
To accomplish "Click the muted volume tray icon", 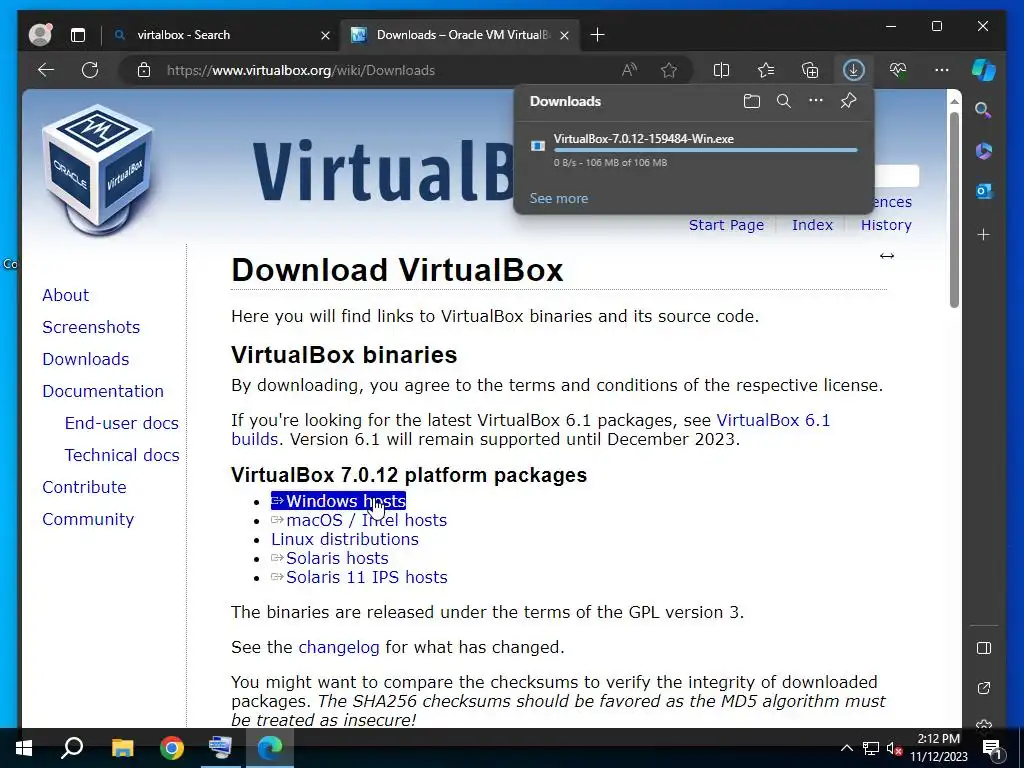I will (x=893, y=748).
